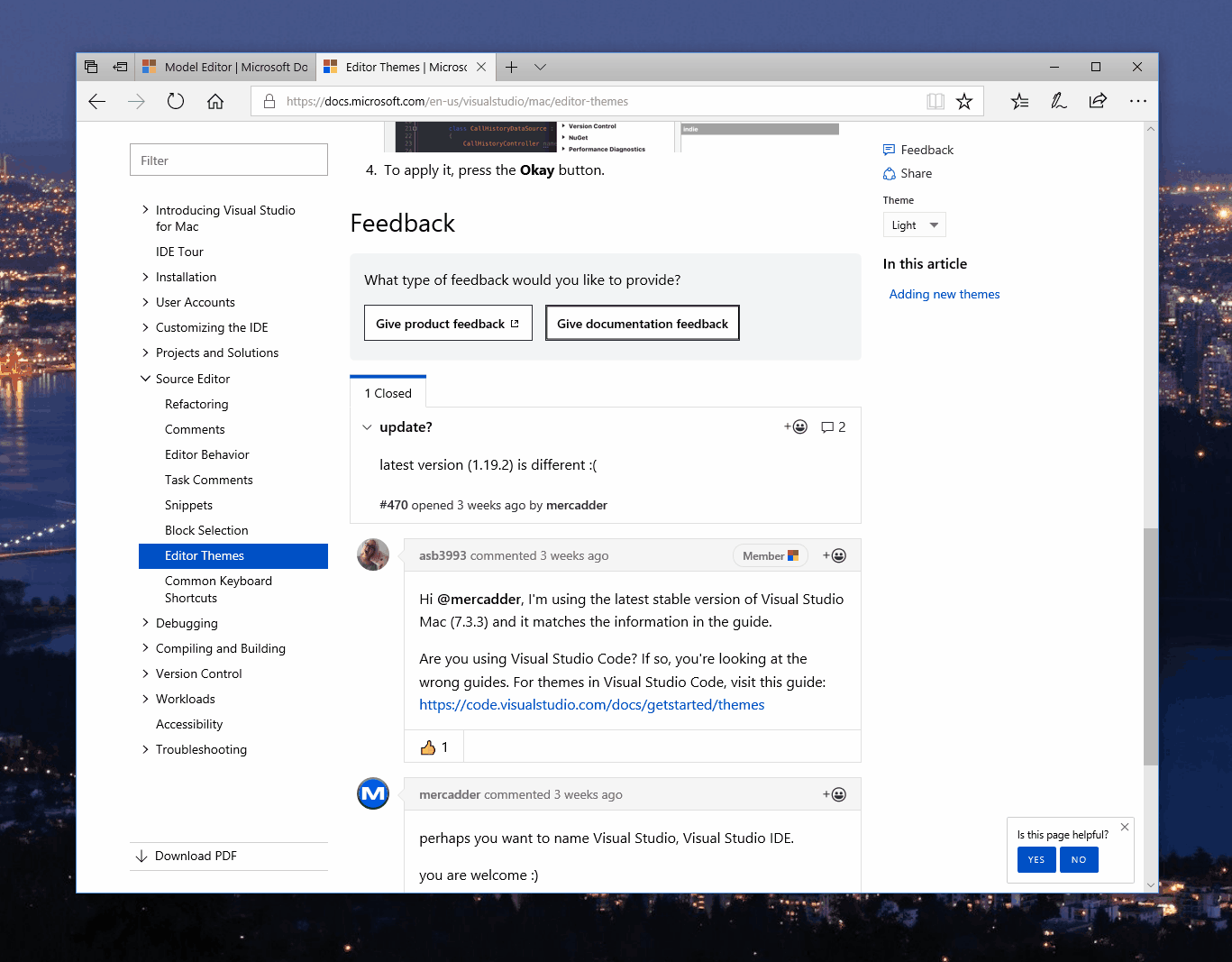Viewport: 1232px width, 962px height.
Task: Click the browser Refresh icon
Action: tap(176, 102)
